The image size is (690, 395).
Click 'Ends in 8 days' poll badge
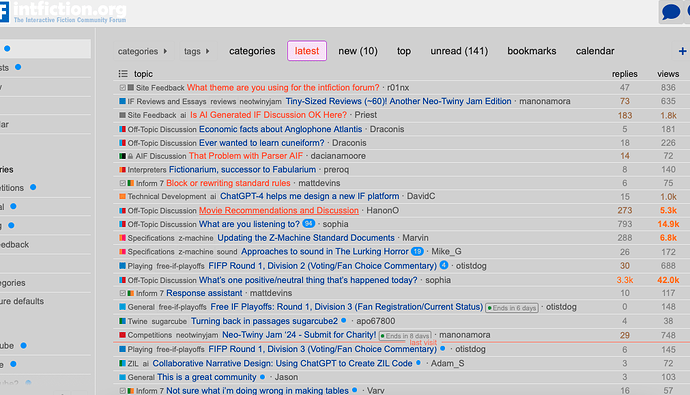point(405,336)
